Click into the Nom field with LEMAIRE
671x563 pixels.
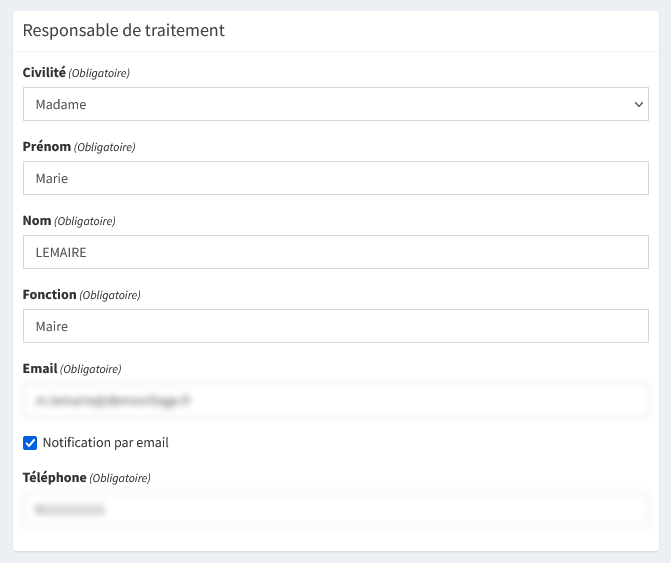pos(335,252)
